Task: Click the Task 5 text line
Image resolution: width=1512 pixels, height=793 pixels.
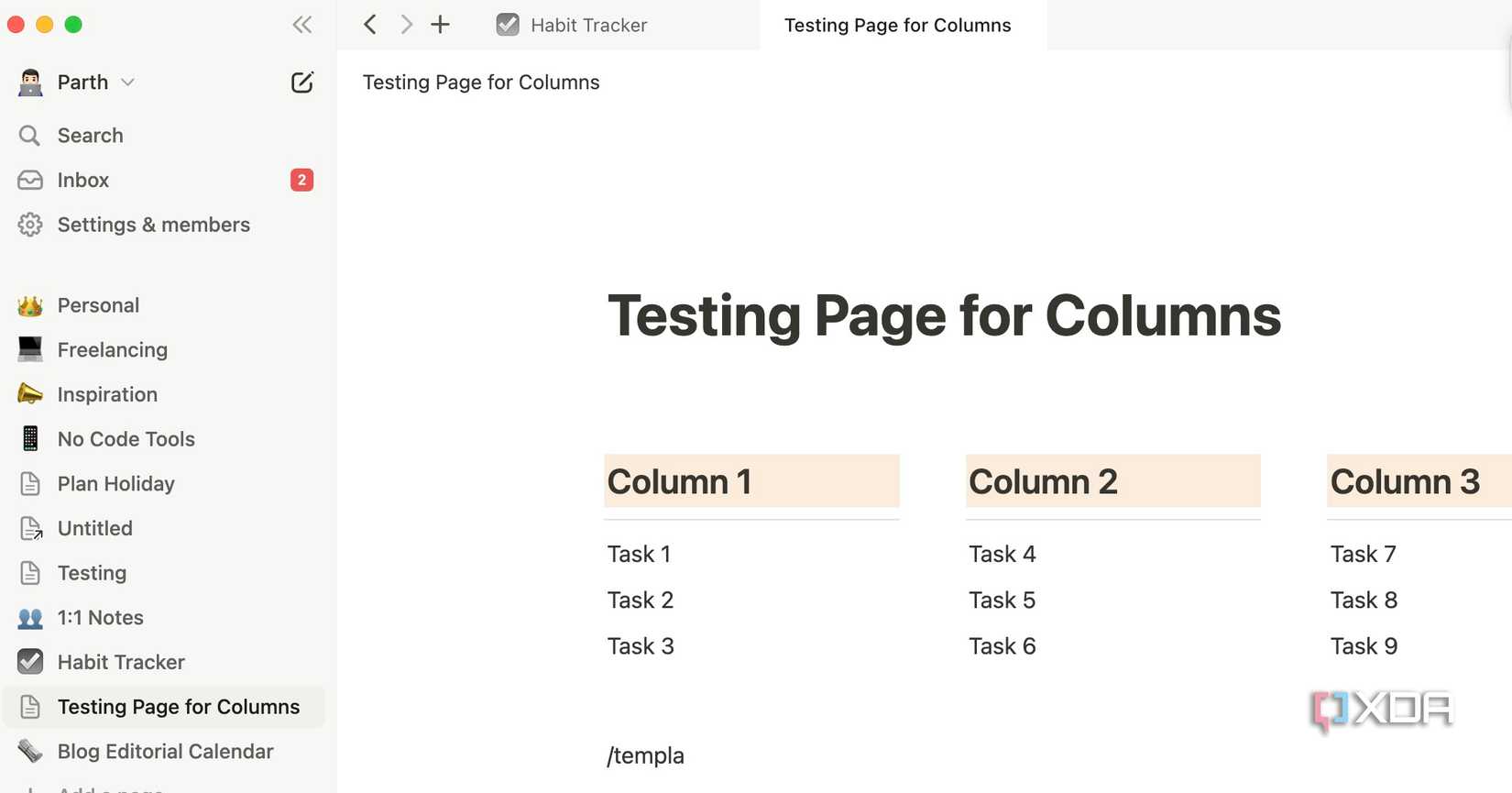Action: click(1002, 600)
